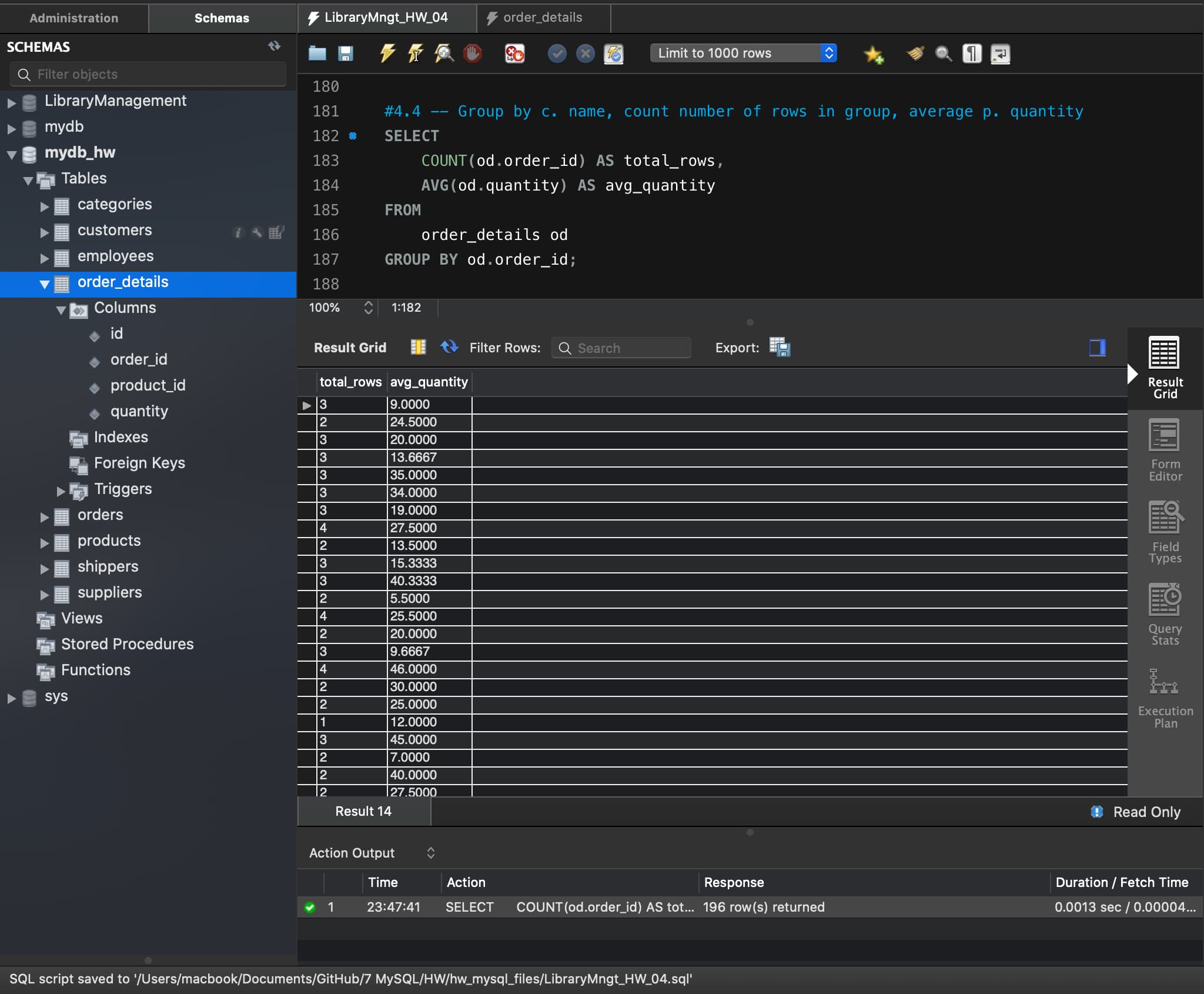Switch to the Form Editor view
Screen dimensions: 1204x994
point(1165,451)
